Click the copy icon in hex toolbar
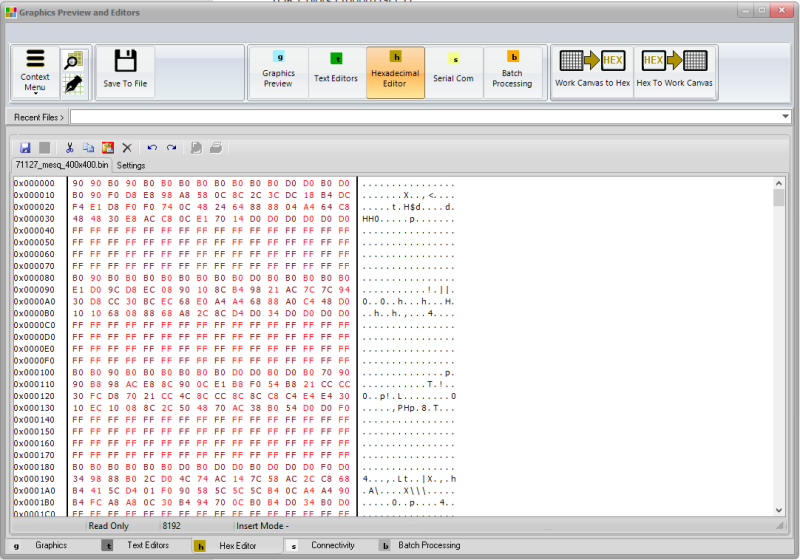This screenshot has height=560, width=800. pyautogui.click(x=89, y=147)
